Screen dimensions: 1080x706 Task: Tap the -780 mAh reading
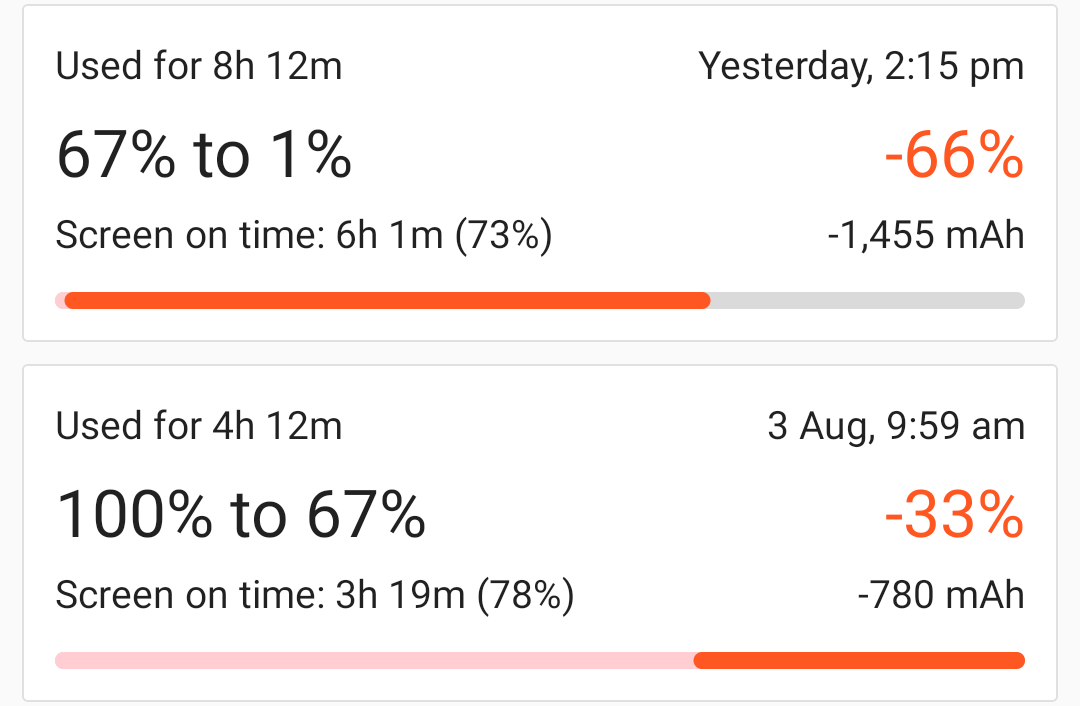[x=941, y=595]
